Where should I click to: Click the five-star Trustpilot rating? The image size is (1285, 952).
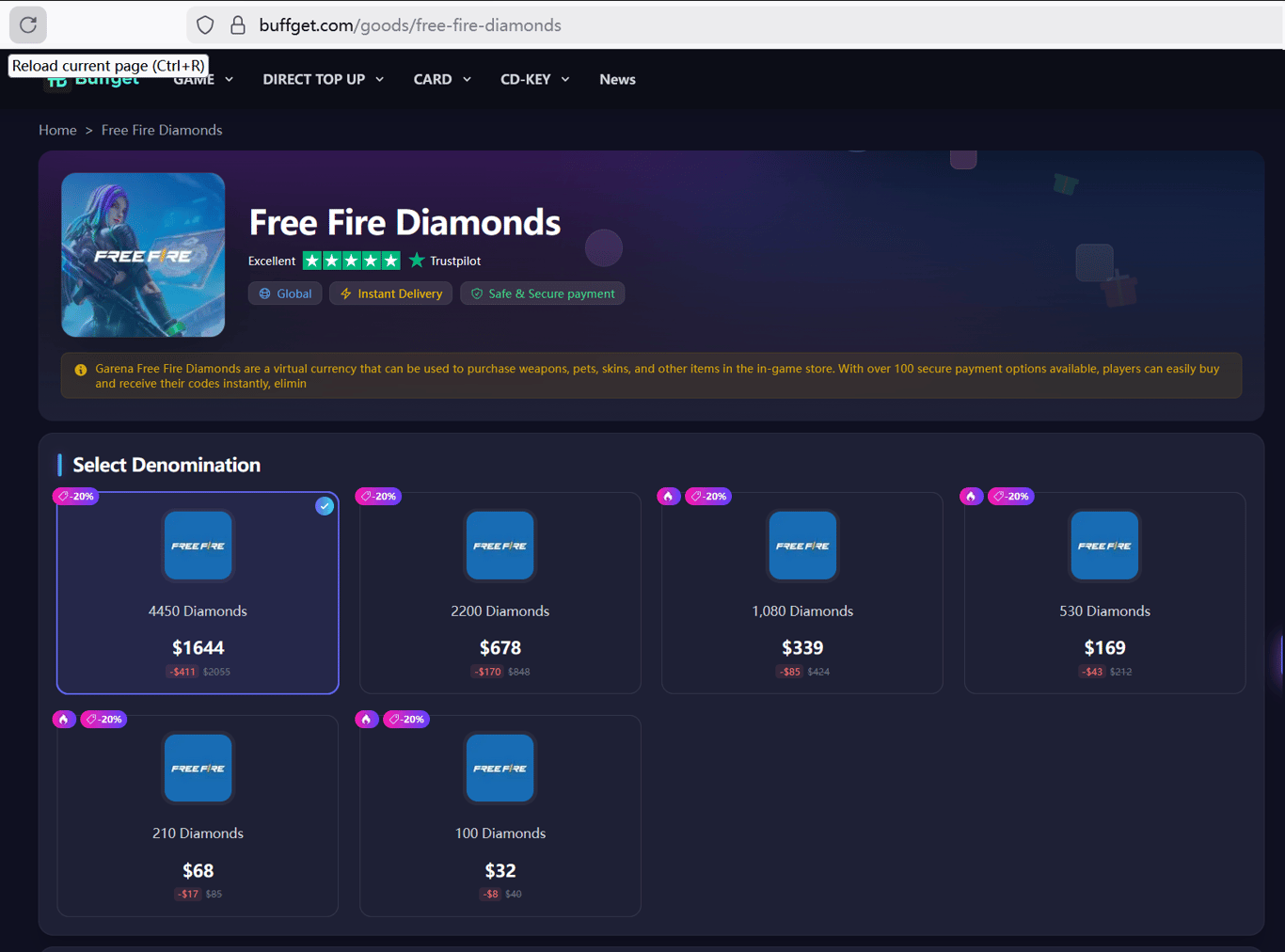pos(352,261)
